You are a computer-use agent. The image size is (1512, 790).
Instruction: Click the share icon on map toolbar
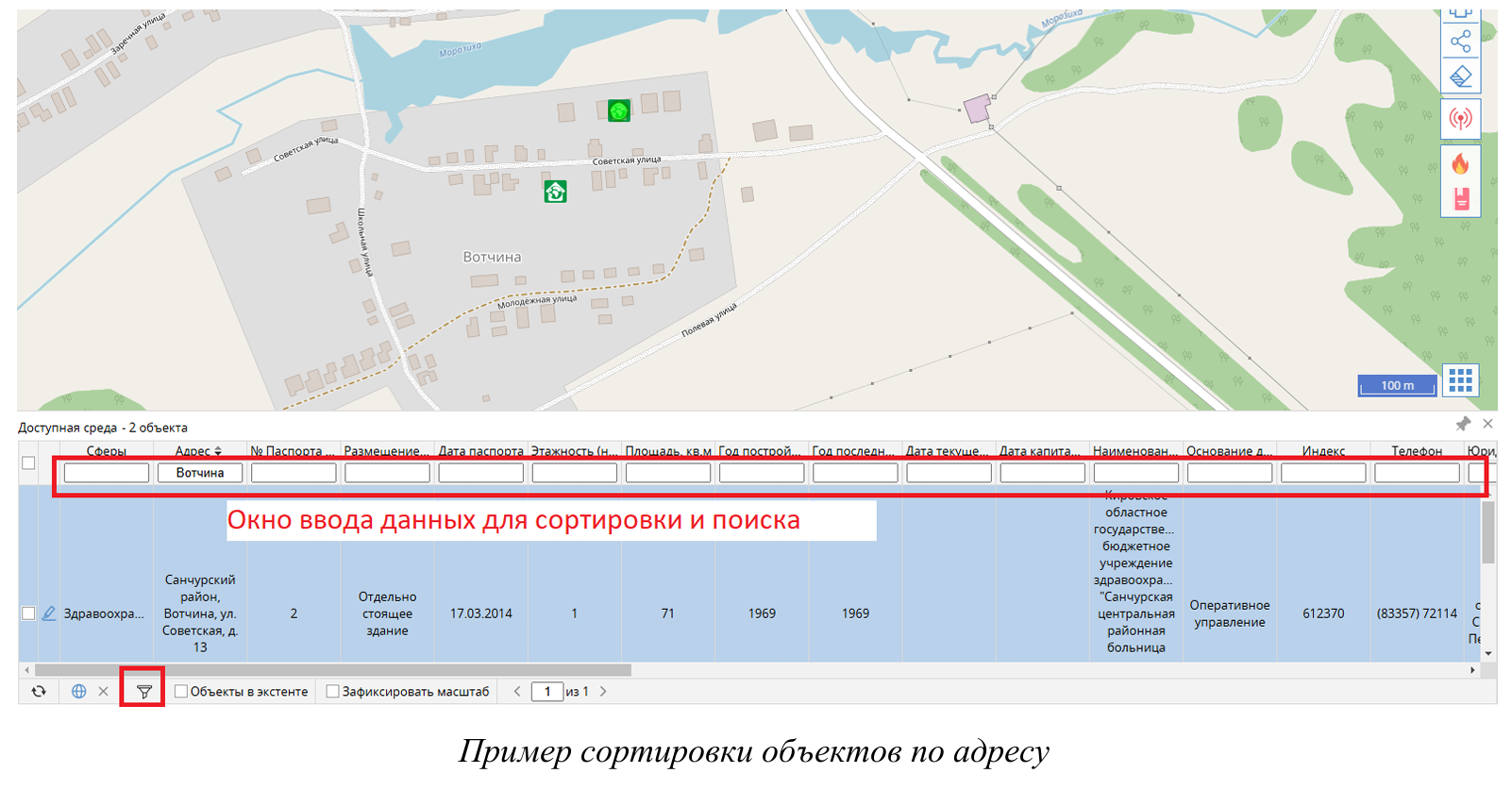click(1460, 42)
